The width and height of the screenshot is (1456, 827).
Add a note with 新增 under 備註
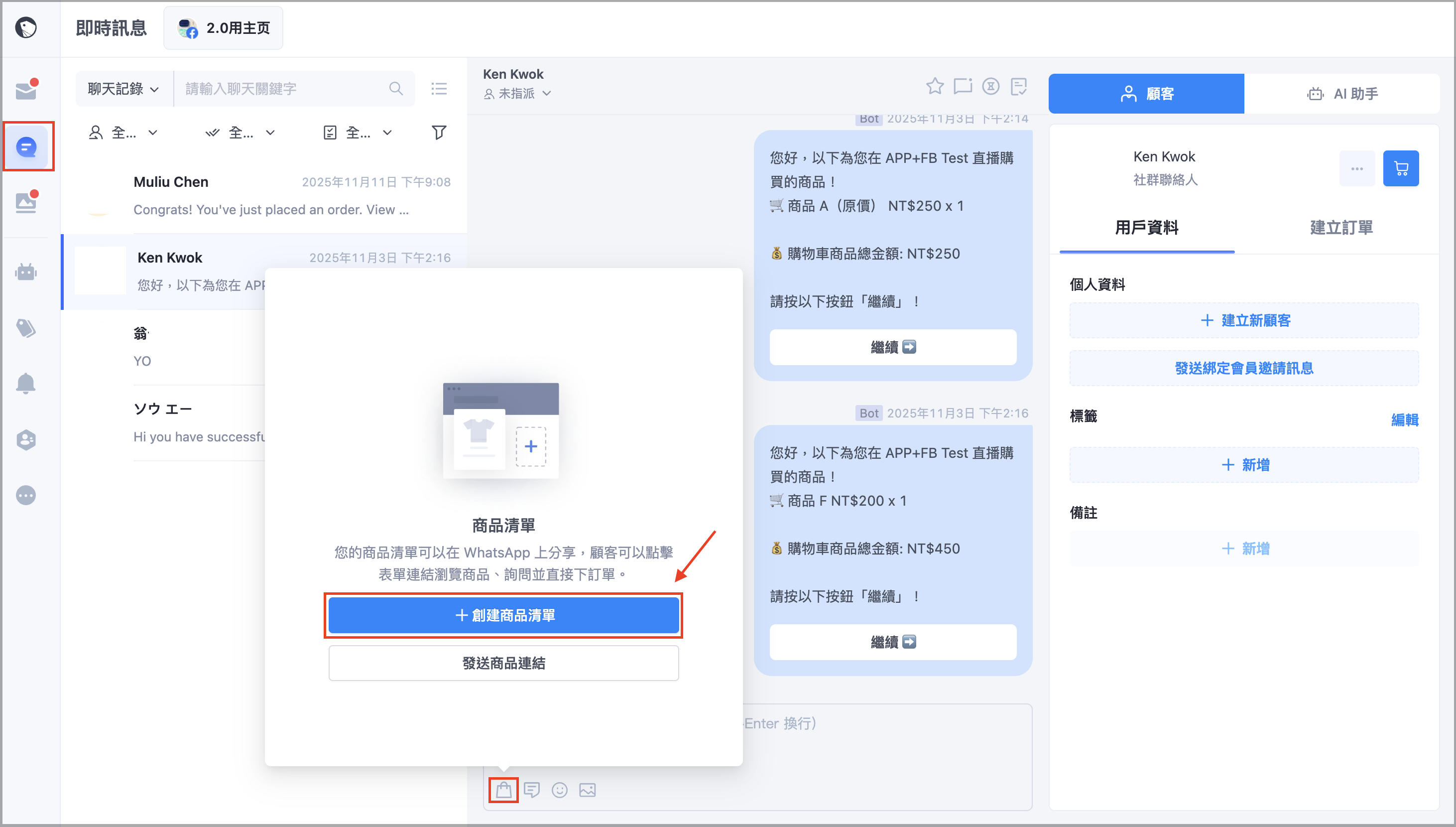1244,548
